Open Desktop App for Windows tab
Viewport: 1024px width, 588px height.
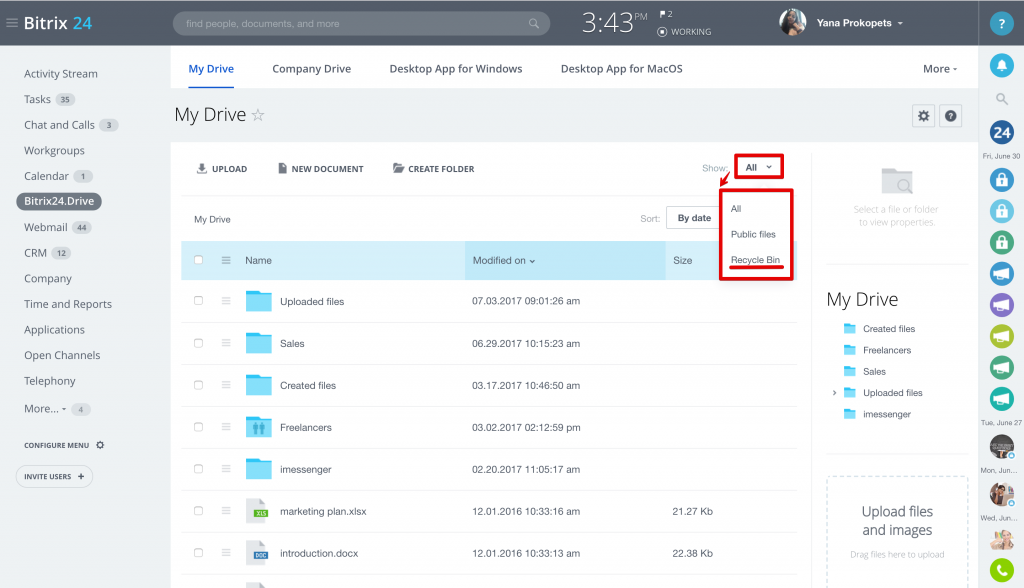[x=456, y=69]
